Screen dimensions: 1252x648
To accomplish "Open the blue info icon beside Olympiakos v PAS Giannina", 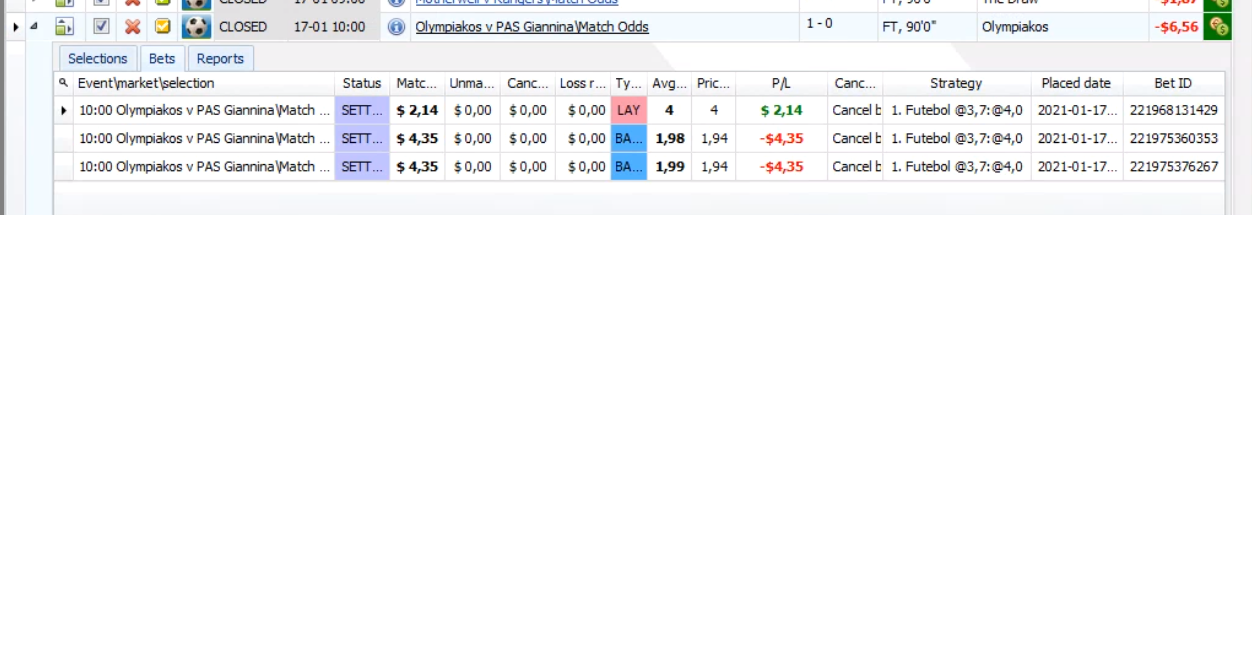I will pos(397,27).
